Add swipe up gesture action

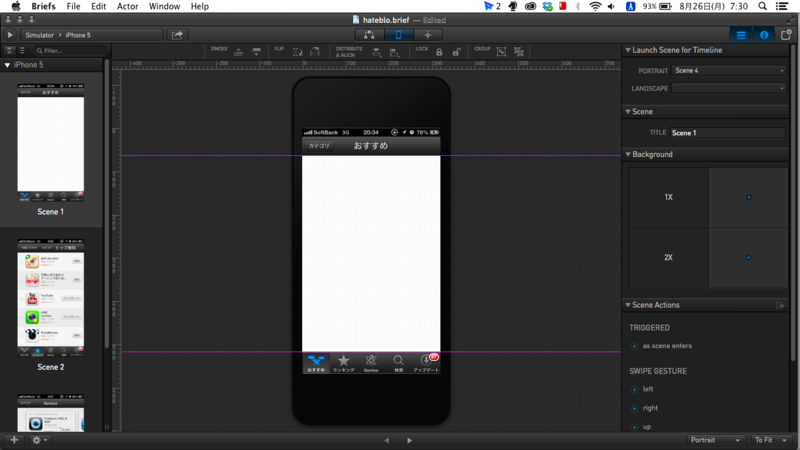point(635,427)
